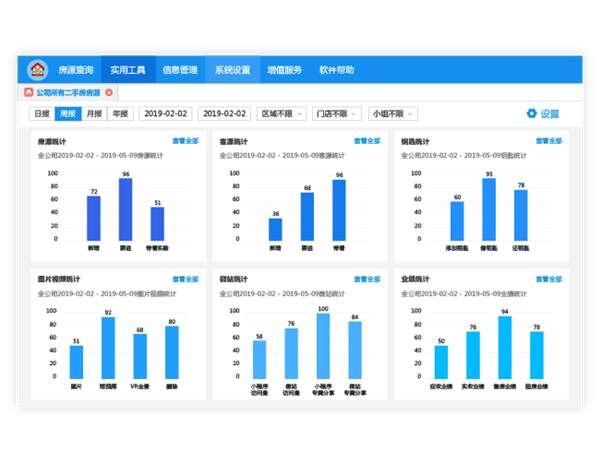This screenshot has width=600, height=462.
Task: Click 查看全部 in the 房源统计 card
Action: click(186, 142)
